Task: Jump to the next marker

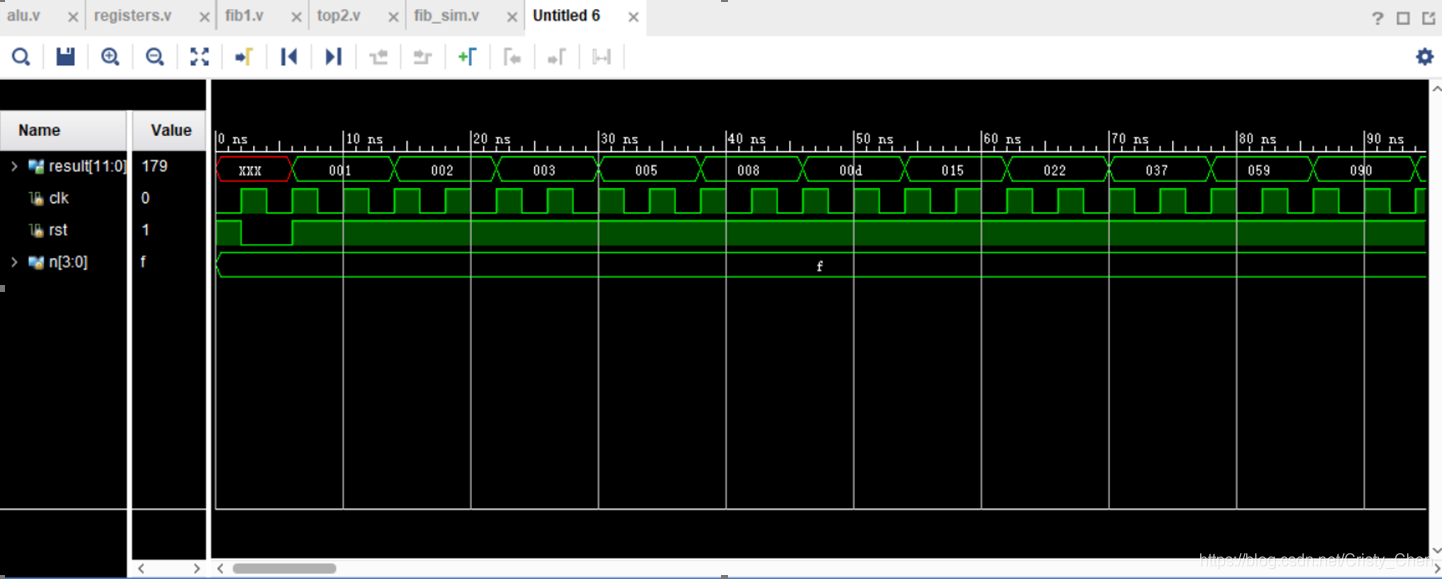Action: (x=557, y=57)
